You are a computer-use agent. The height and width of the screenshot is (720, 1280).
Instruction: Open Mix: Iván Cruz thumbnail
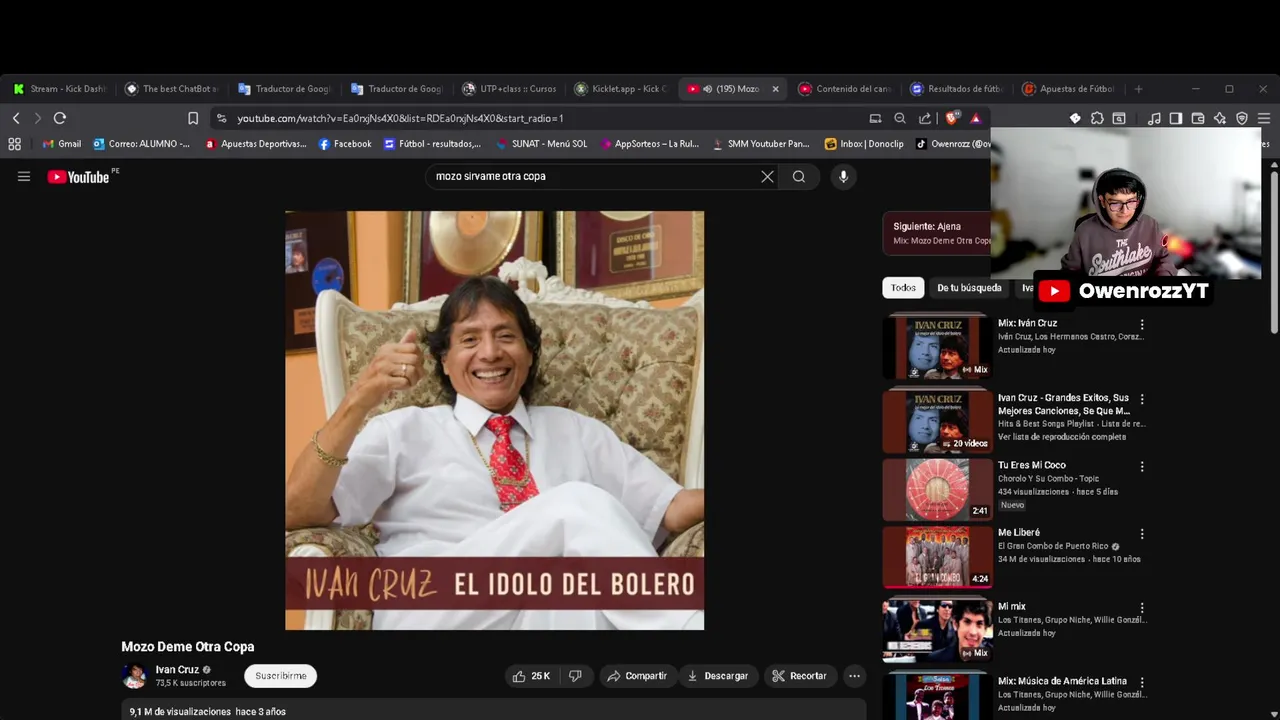pos(937,347)
